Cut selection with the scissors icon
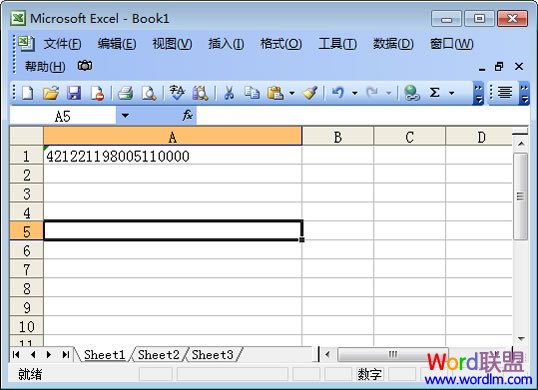 click(x=229, y=93)
